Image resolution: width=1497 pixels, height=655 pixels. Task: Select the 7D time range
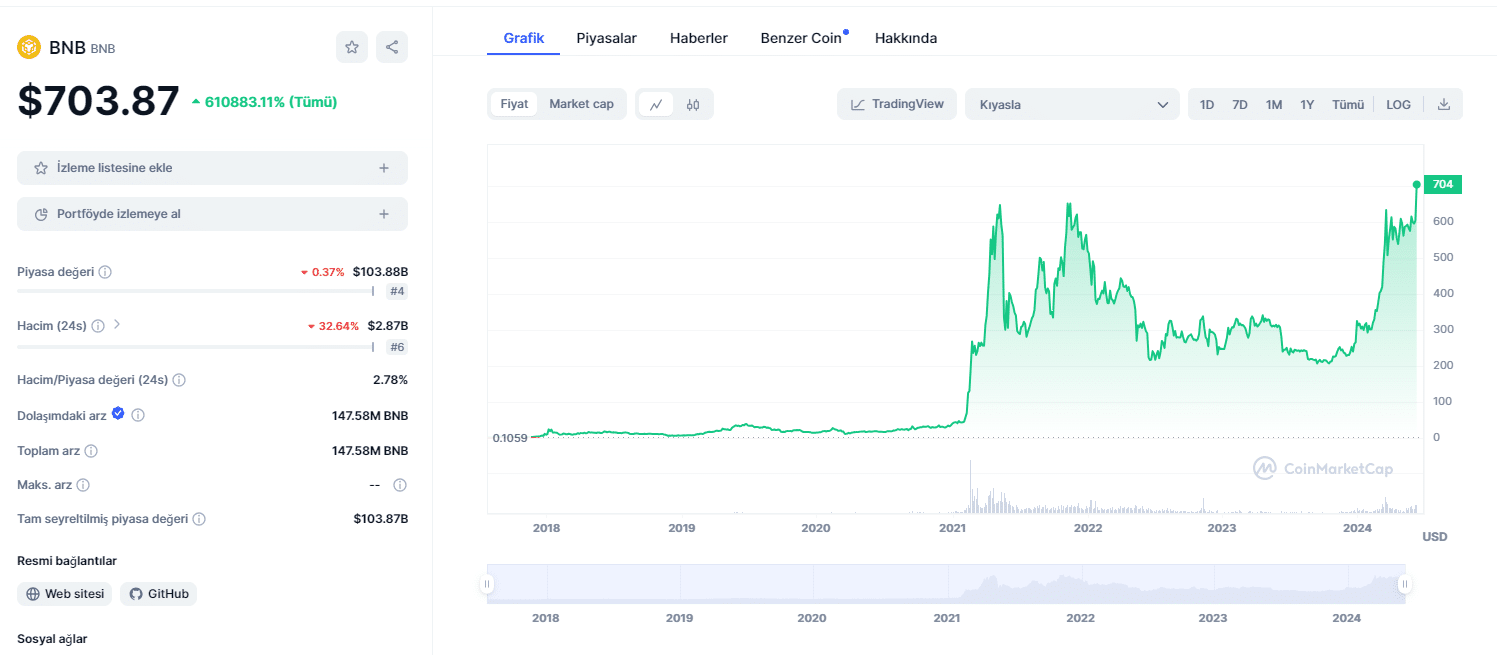pyautogui.click(x=1240, y=104)
